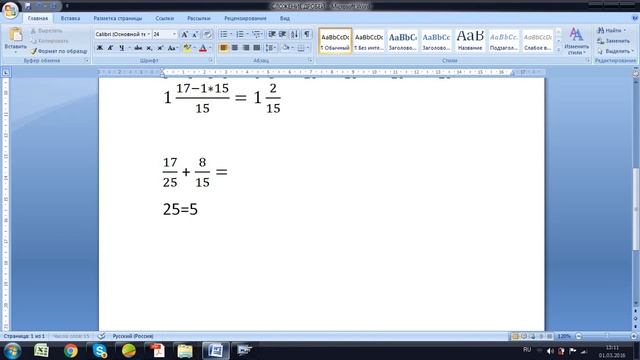This screenshot has width=640, height=360.
Task: Click the Найти (Find) button
Action: (x=611, y=31)
